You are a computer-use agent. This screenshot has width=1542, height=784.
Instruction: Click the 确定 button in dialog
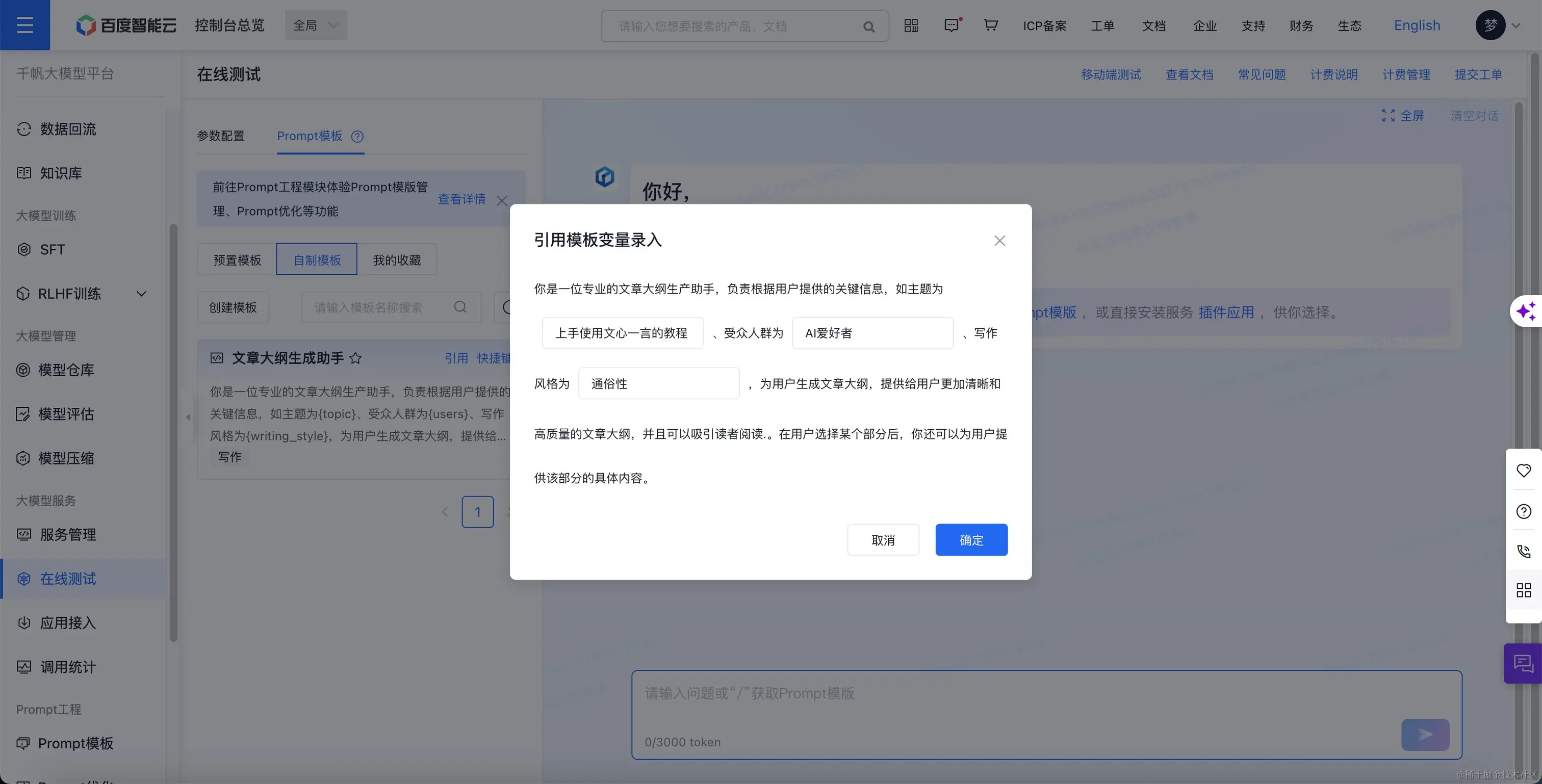click(x=971, y=540)
